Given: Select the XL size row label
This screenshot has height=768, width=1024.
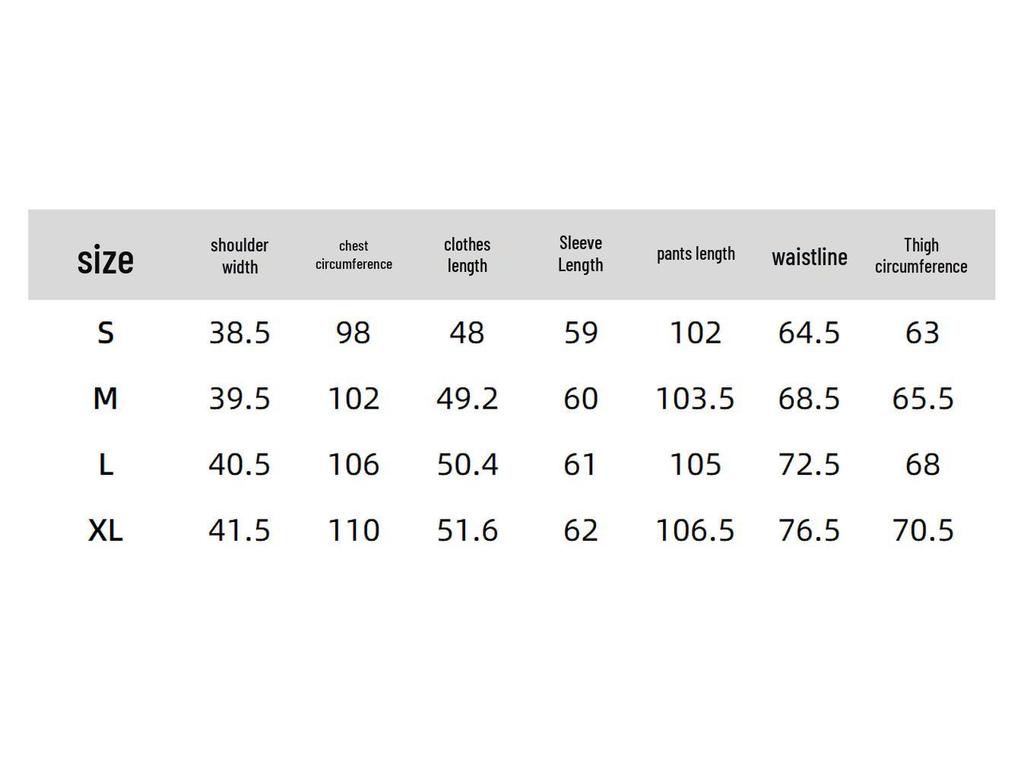Looking at the screenshot, I should (105, 531).
